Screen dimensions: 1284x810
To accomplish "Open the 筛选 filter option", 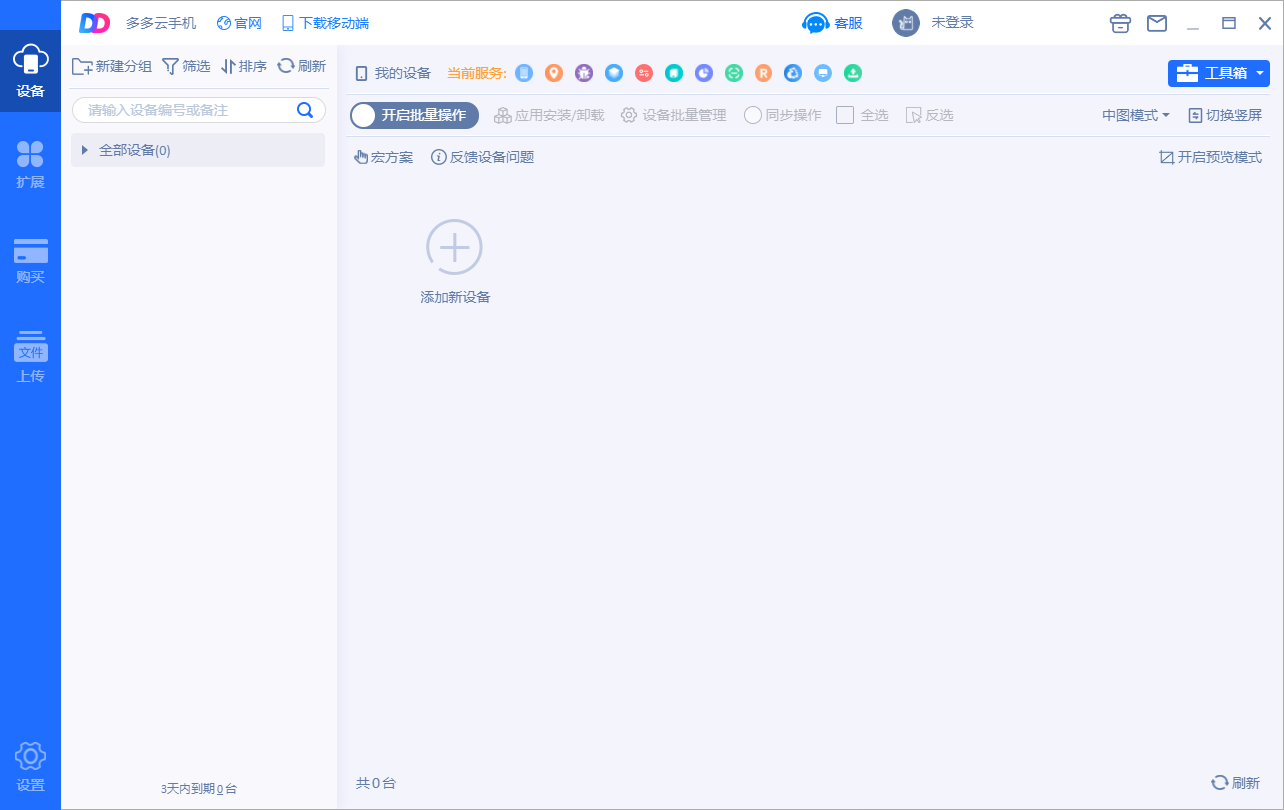I will [x=186, y=66].
